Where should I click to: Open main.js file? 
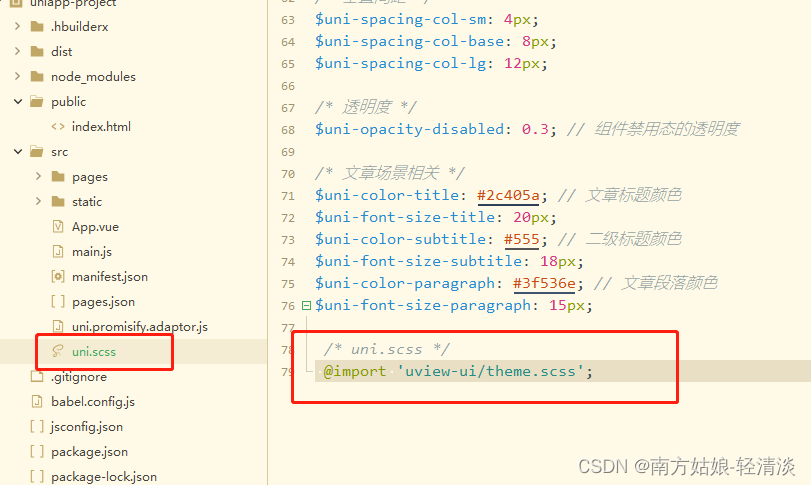click(92, 251)
